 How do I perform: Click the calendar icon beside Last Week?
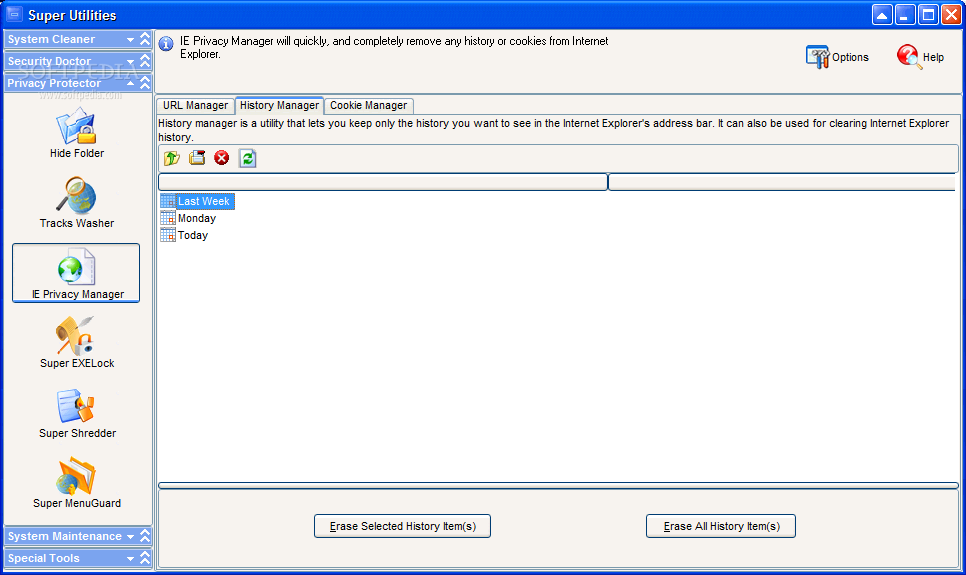tap(168, 201)
